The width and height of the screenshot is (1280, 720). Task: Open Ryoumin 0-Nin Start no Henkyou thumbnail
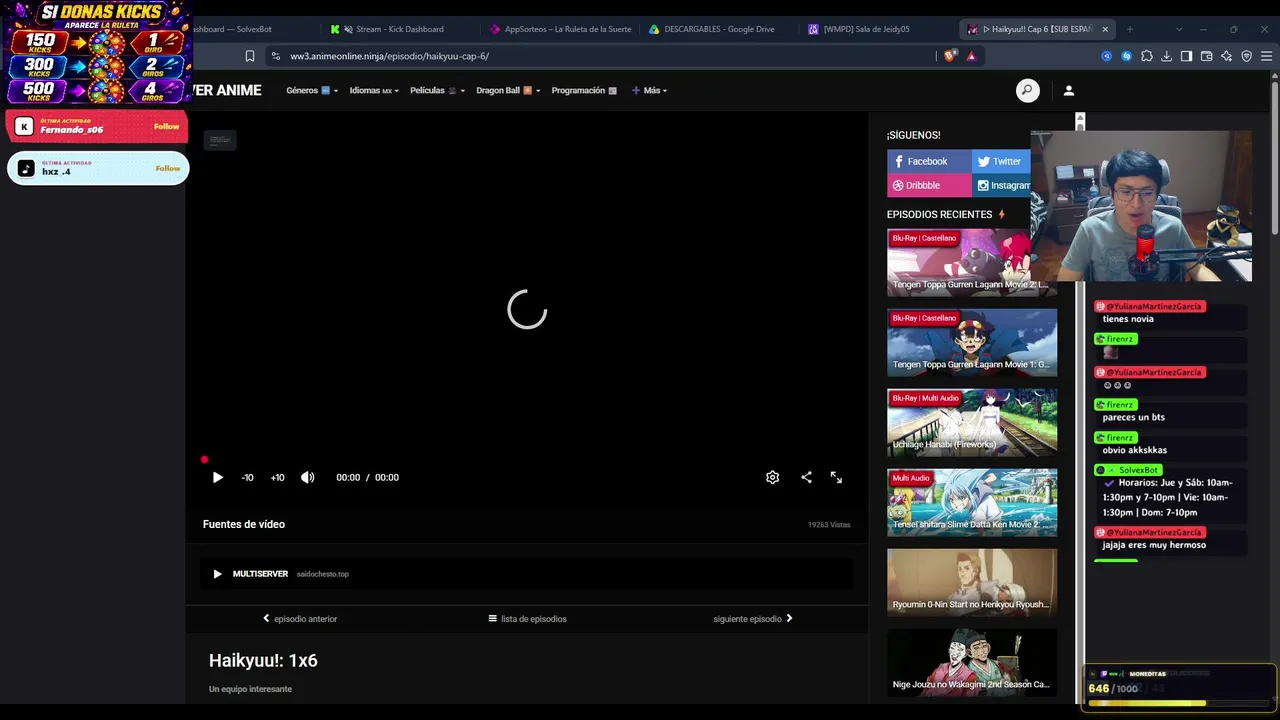[972, 583]
